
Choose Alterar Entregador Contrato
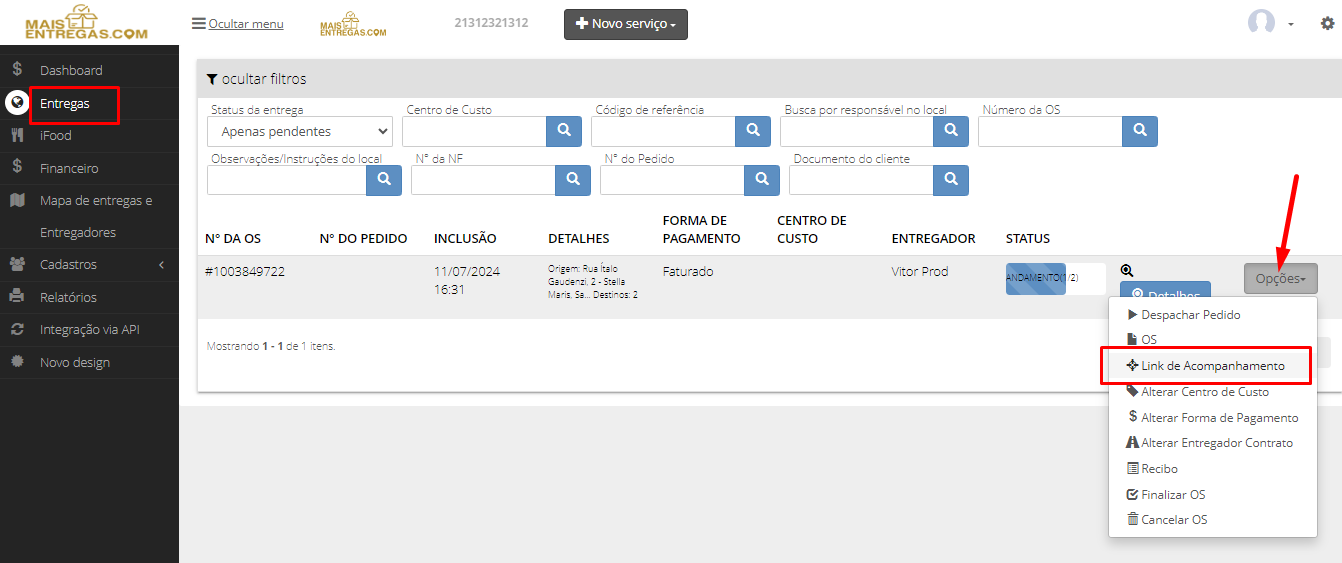1209,443
